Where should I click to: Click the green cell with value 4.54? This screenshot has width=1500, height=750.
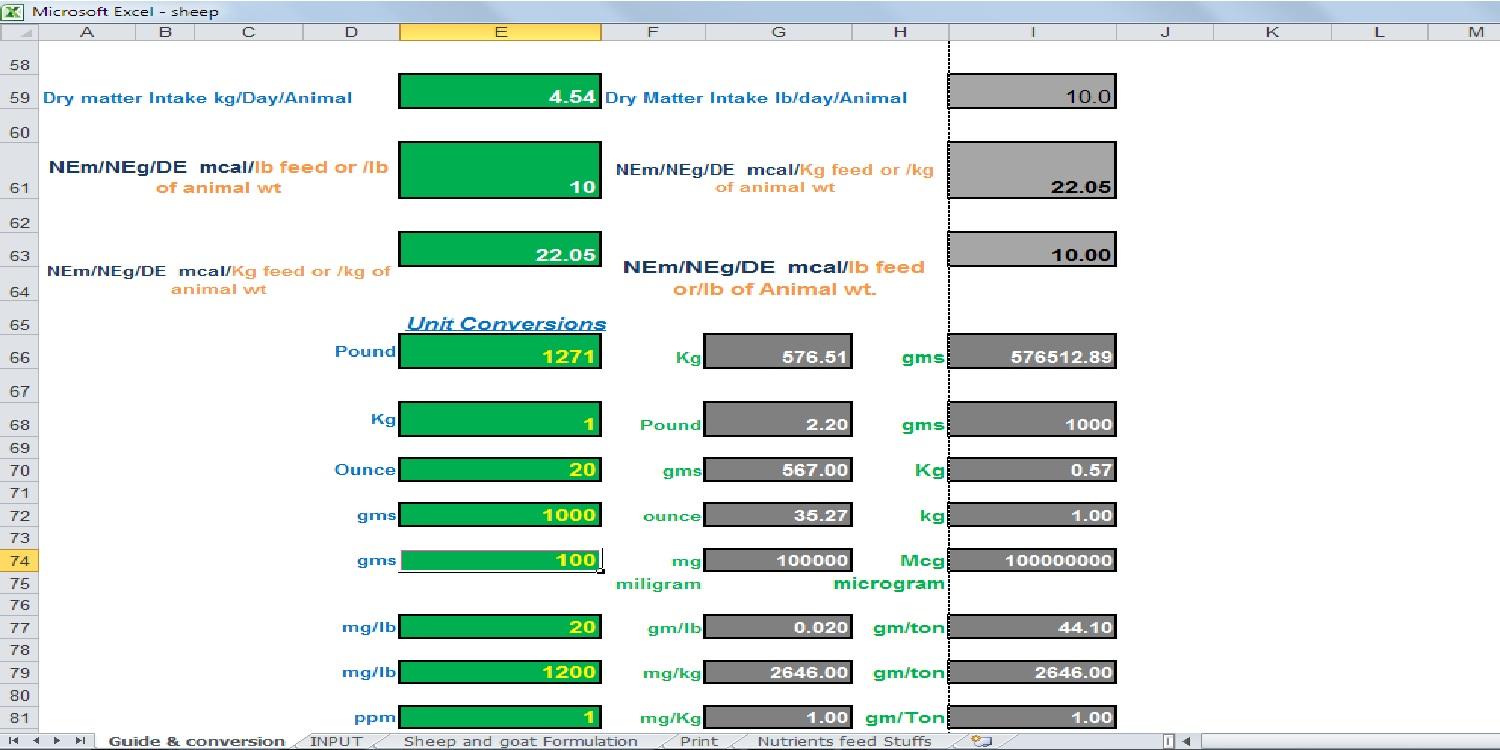pyautogui.click(x=500, y=91)
